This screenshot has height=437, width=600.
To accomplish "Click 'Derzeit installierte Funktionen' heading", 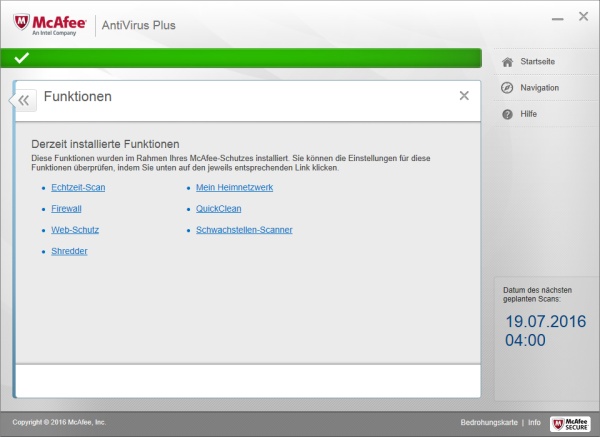I will pos(105,144).
